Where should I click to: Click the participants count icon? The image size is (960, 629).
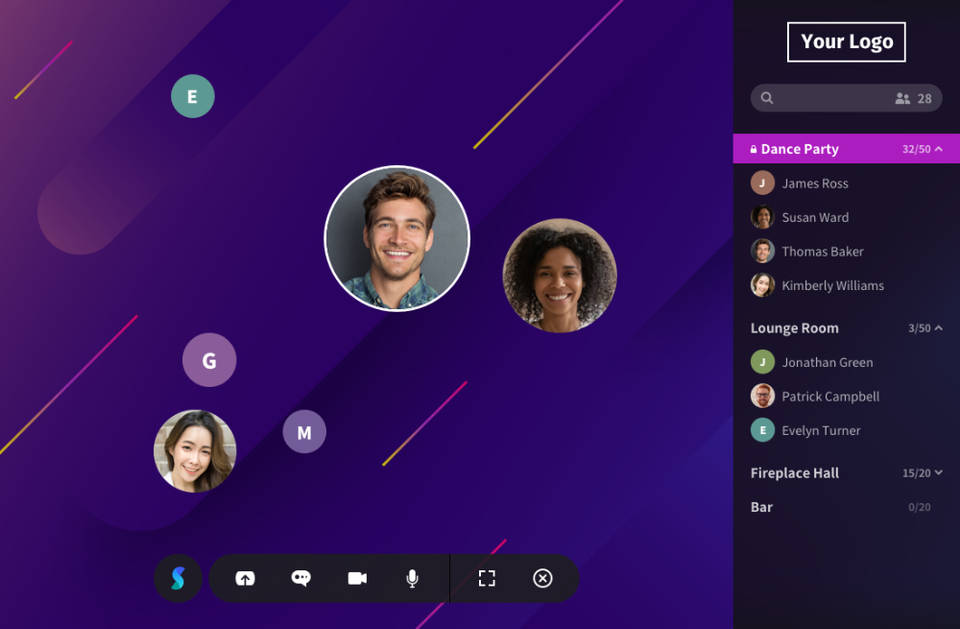pos(902,99)
